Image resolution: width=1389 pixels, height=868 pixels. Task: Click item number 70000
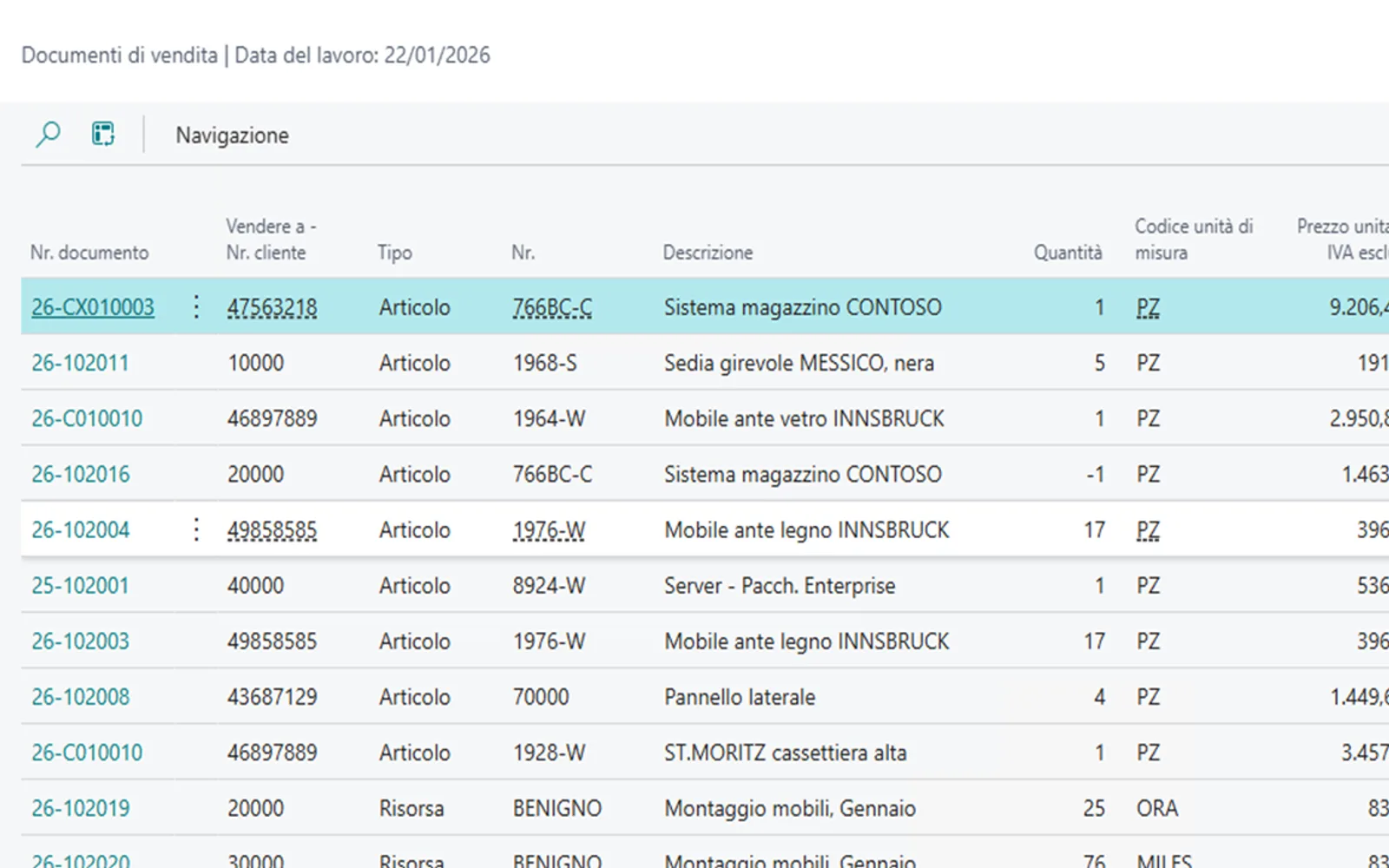coord(541,696)
